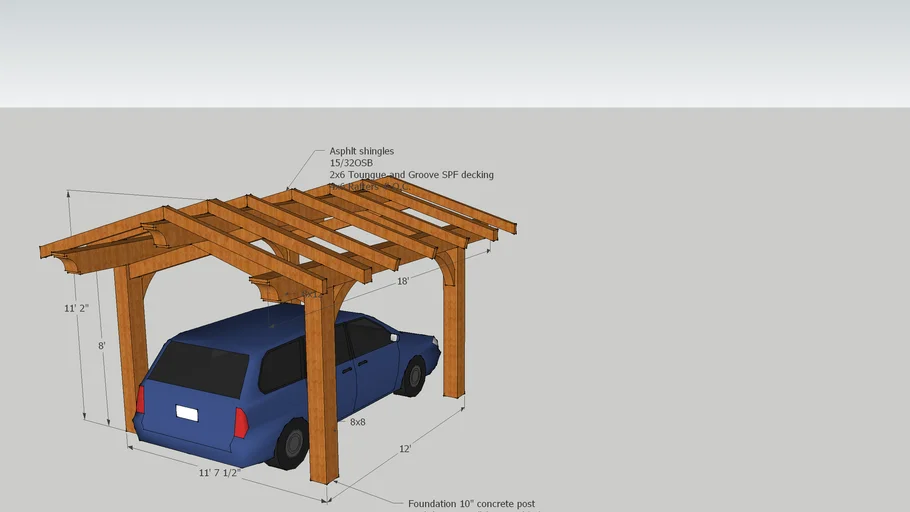
Task: Select the car's rear window
Action: coord(200,367)
